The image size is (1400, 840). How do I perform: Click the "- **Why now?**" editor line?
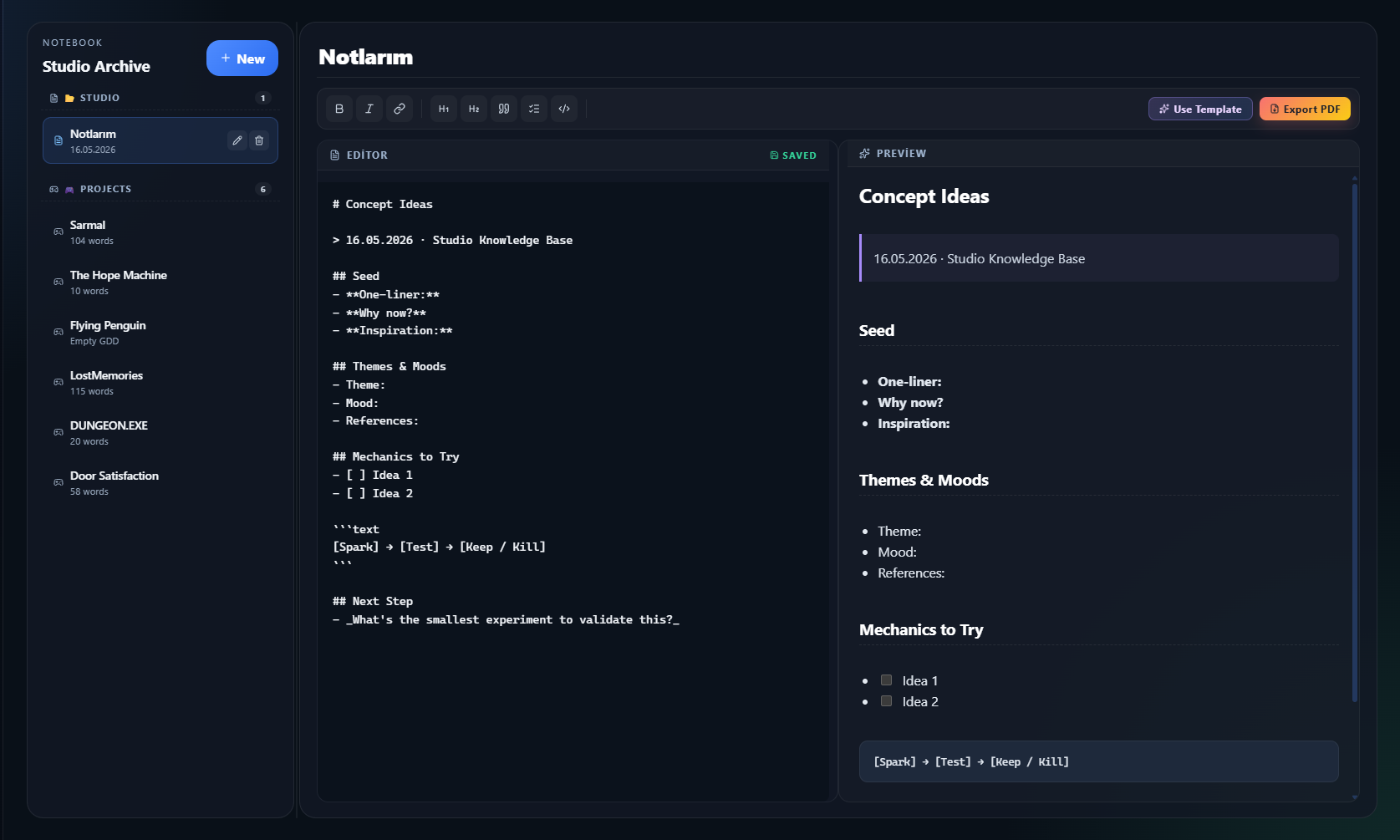[379, 313]
